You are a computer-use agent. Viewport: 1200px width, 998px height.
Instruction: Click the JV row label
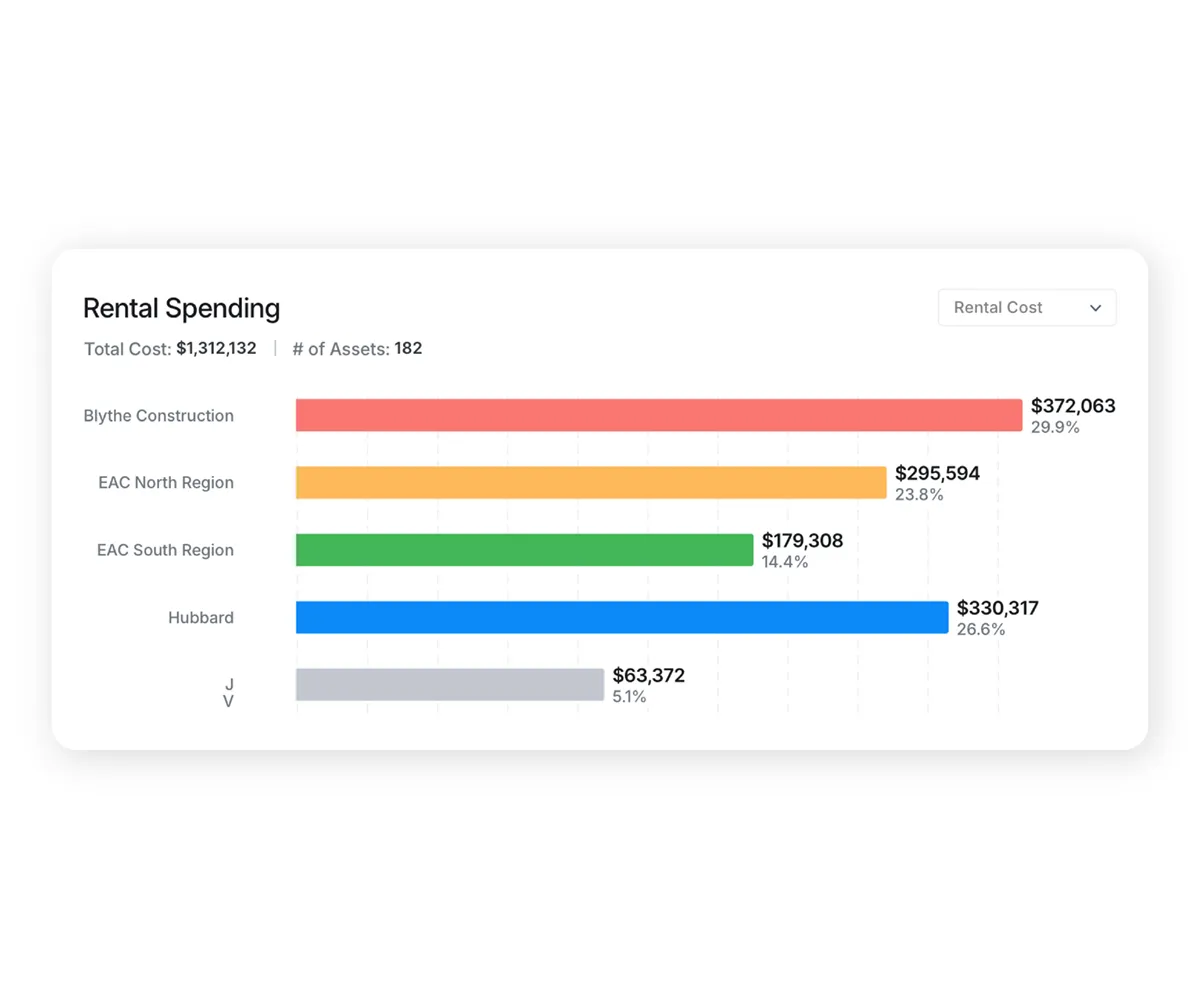click(229, 692)
